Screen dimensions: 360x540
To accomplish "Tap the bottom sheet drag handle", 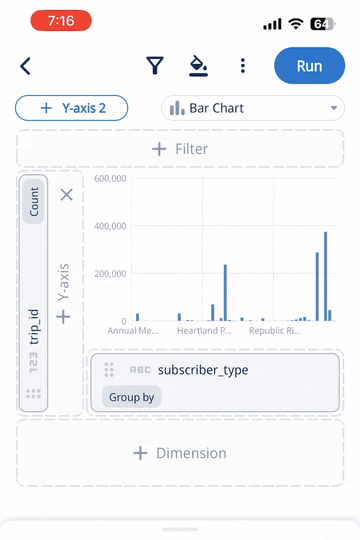I will click(x=180, y=529).
